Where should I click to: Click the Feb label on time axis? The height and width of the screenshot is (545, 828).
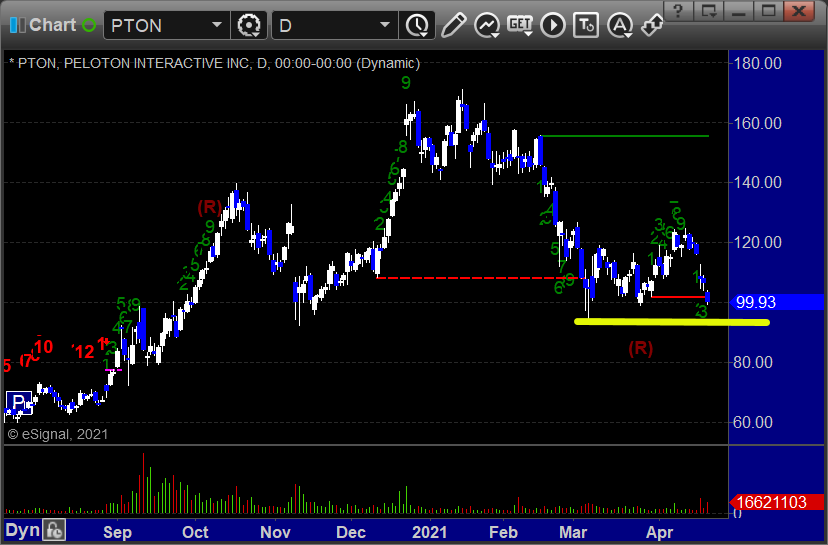tap(503, 532)
